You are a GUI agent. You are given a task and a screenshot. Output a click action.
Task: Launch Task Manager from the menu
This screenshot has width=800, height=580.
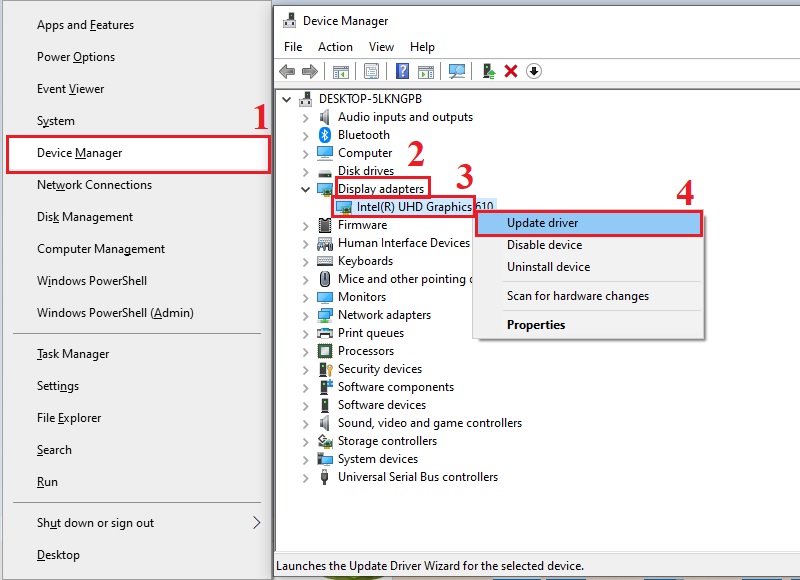click(x=138, y=354)
